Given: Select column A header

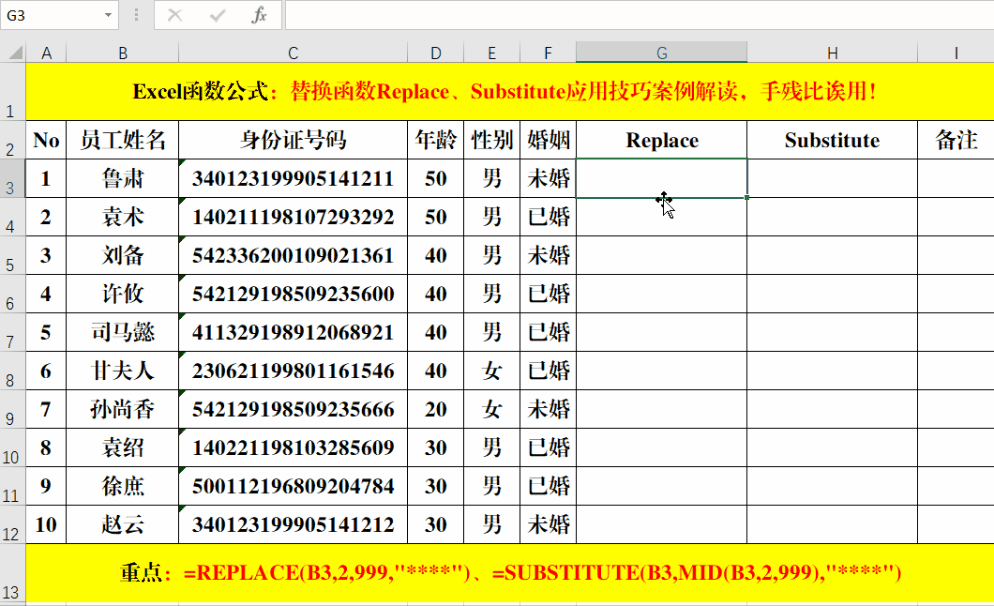Looking at the screenshot, I should (x=46, y=53).
